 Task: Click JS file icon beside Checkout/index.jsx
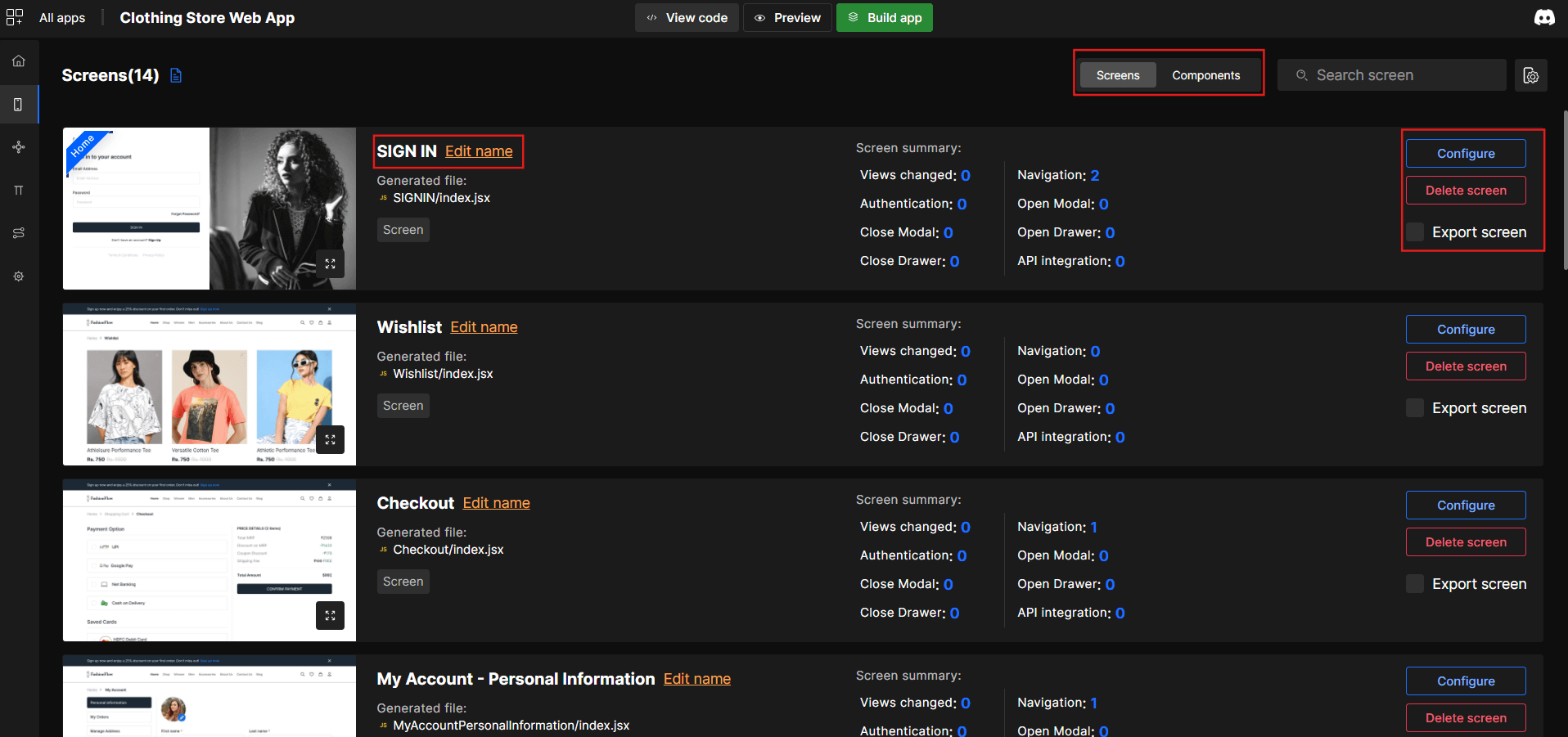(383, 550)
